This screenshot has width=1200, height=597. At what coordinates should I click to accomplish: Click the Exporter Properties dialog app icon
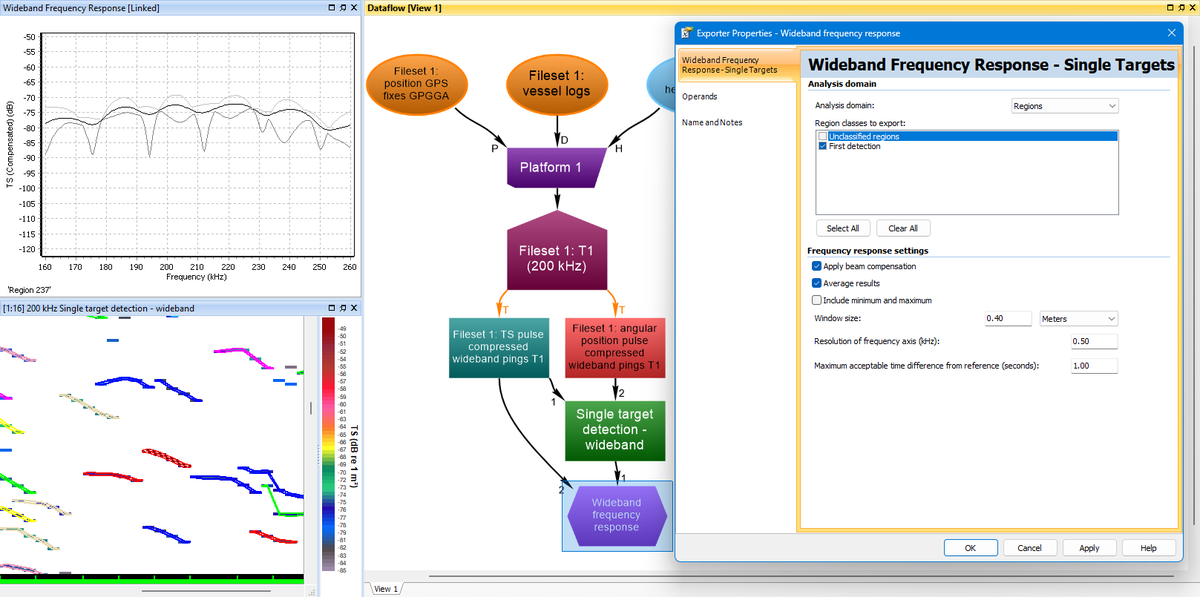[x=687, y=33]
